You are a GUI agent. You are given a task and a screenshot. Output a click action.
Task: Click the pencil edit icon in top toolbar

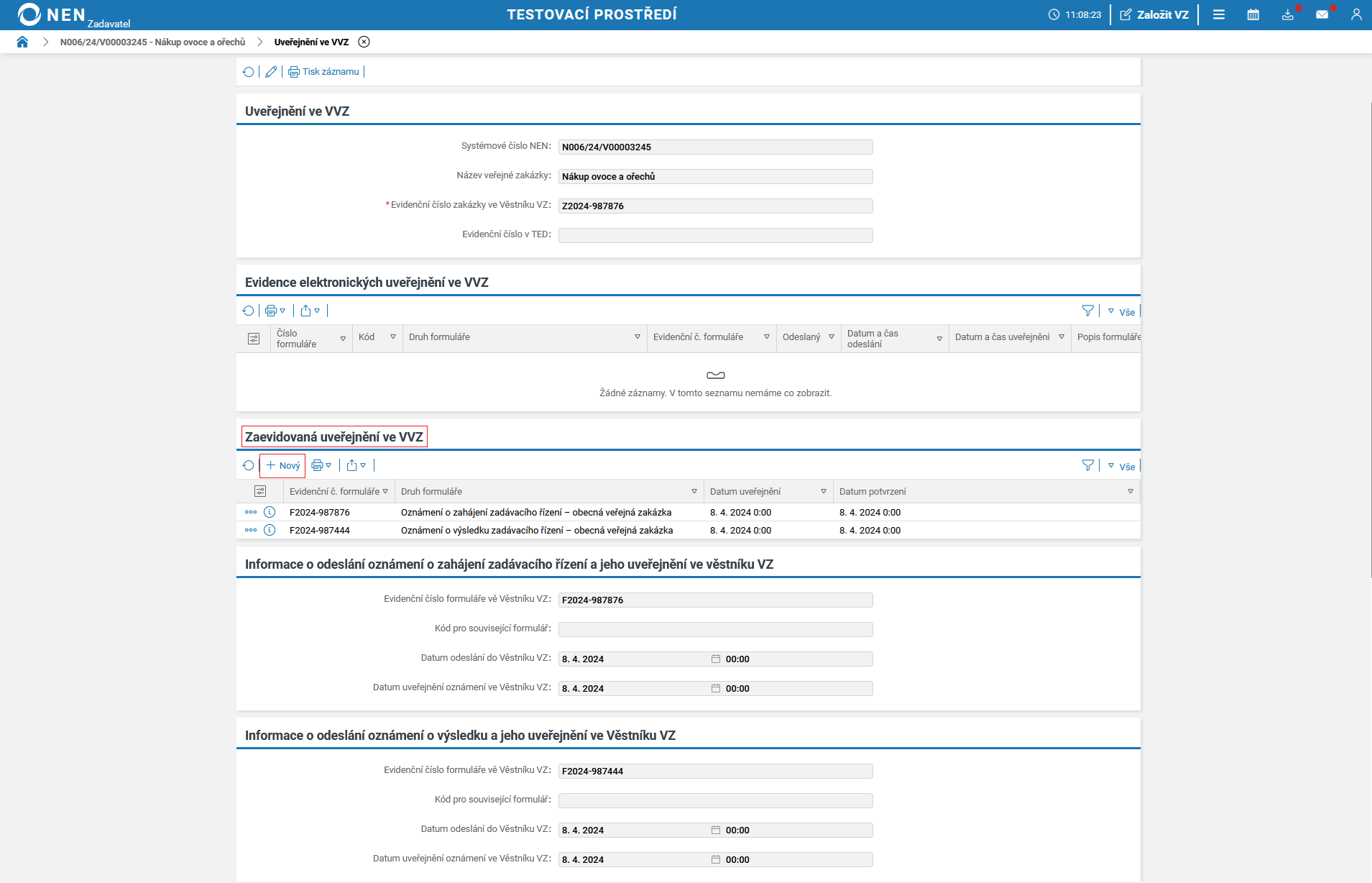click(x=271, y=72)
